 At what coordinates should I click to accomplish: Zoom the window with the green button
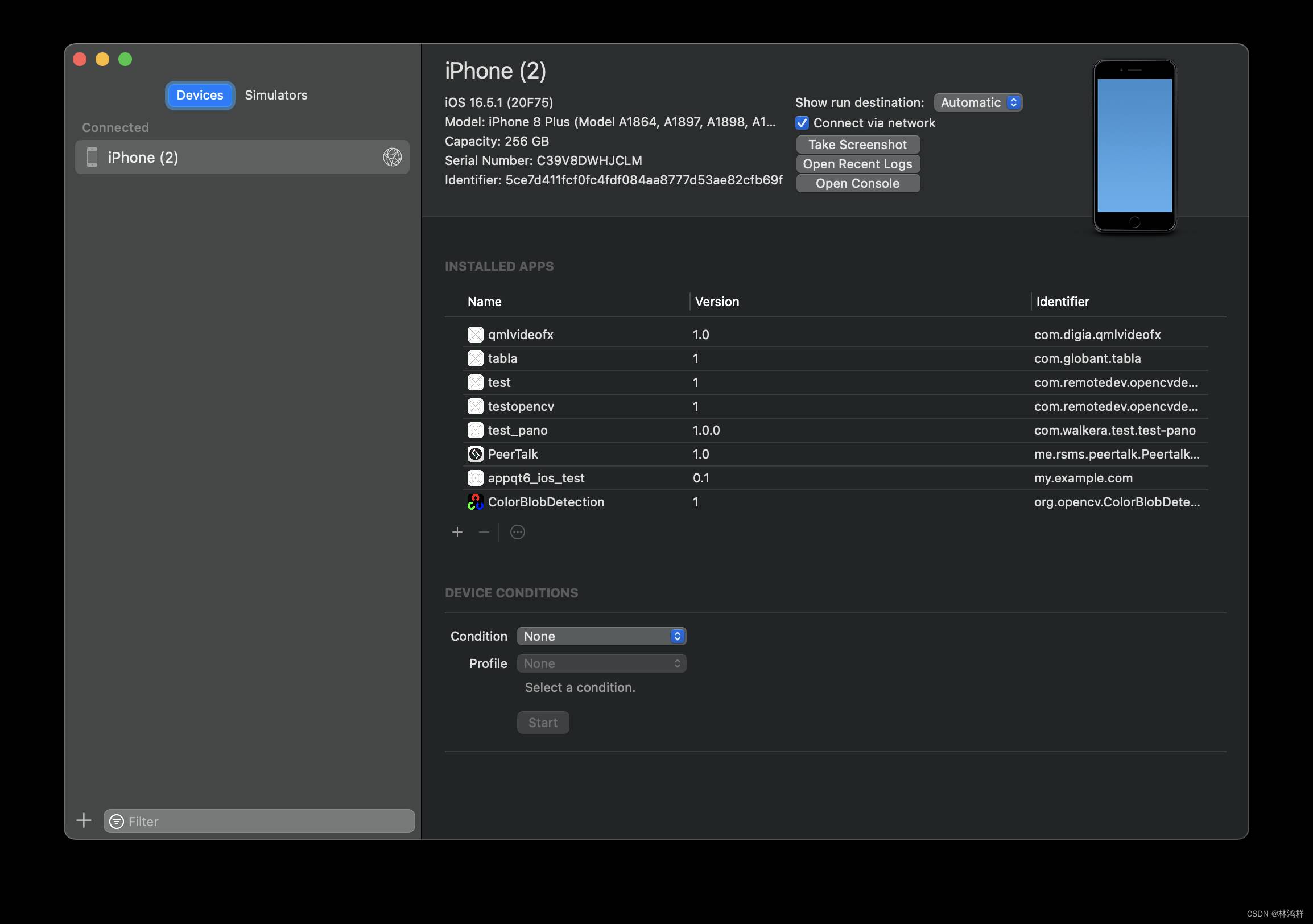(x=125, y=60)
